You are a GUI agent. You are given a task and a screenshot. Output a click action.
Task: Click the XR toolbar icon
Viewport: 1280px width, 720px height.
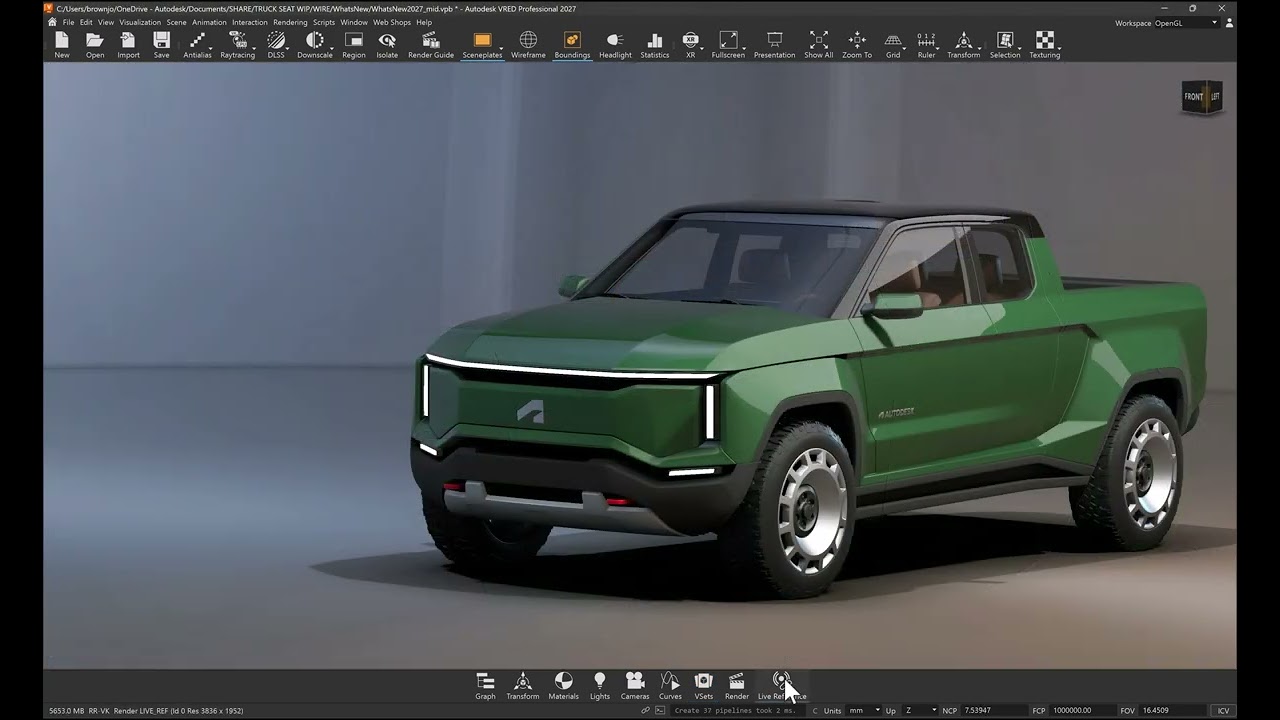click(x=690, y=44)
